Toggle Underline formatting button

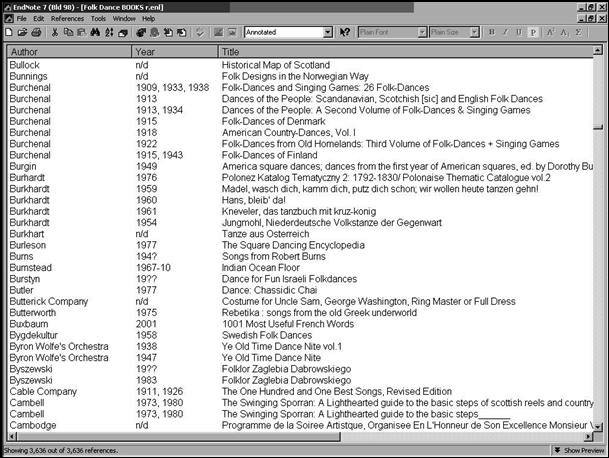pyautogui.click(x=519, y=32)
